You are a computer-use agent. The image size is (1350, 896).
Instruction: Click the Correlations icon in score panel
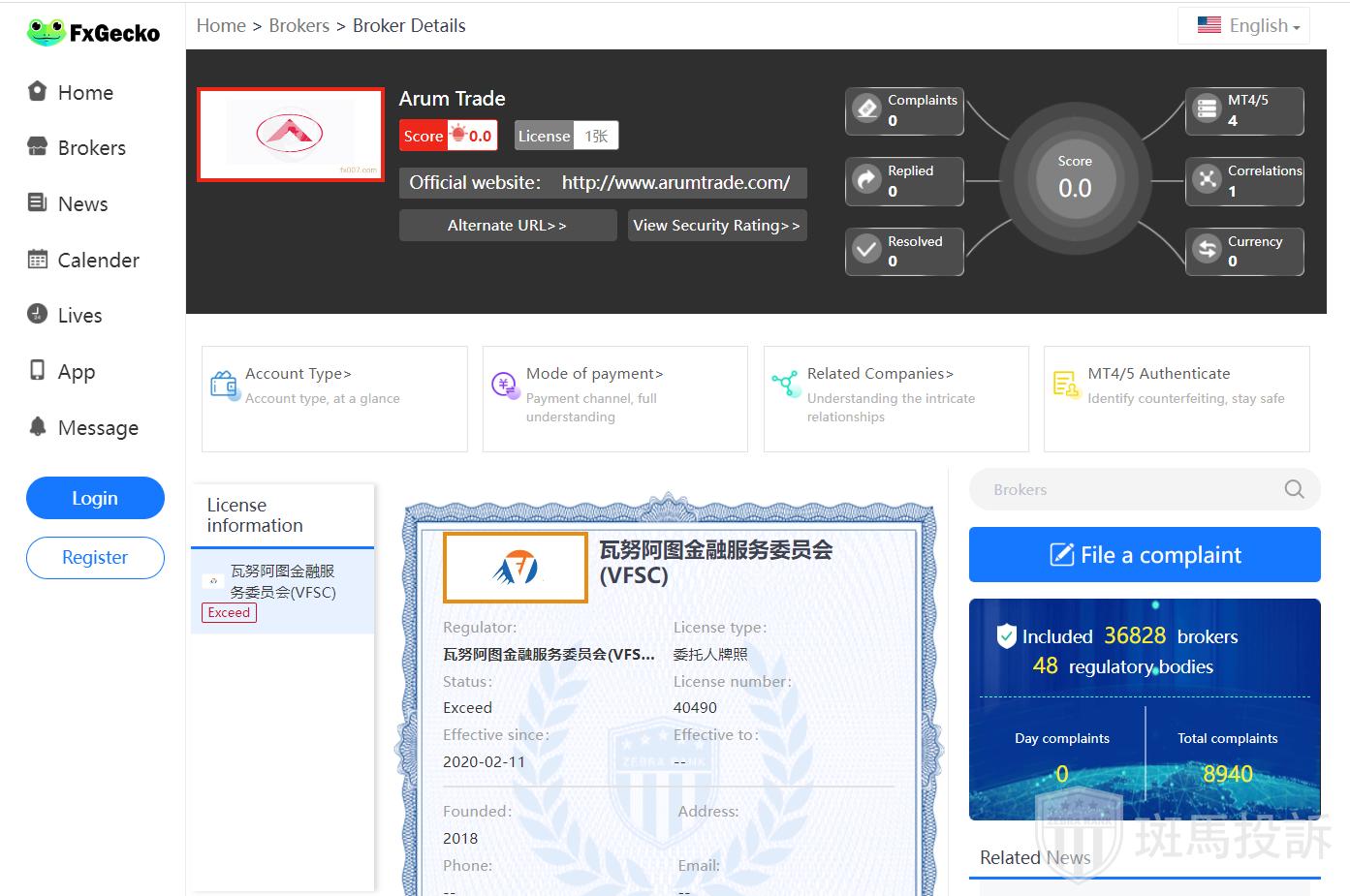(x=1207, y=179)
